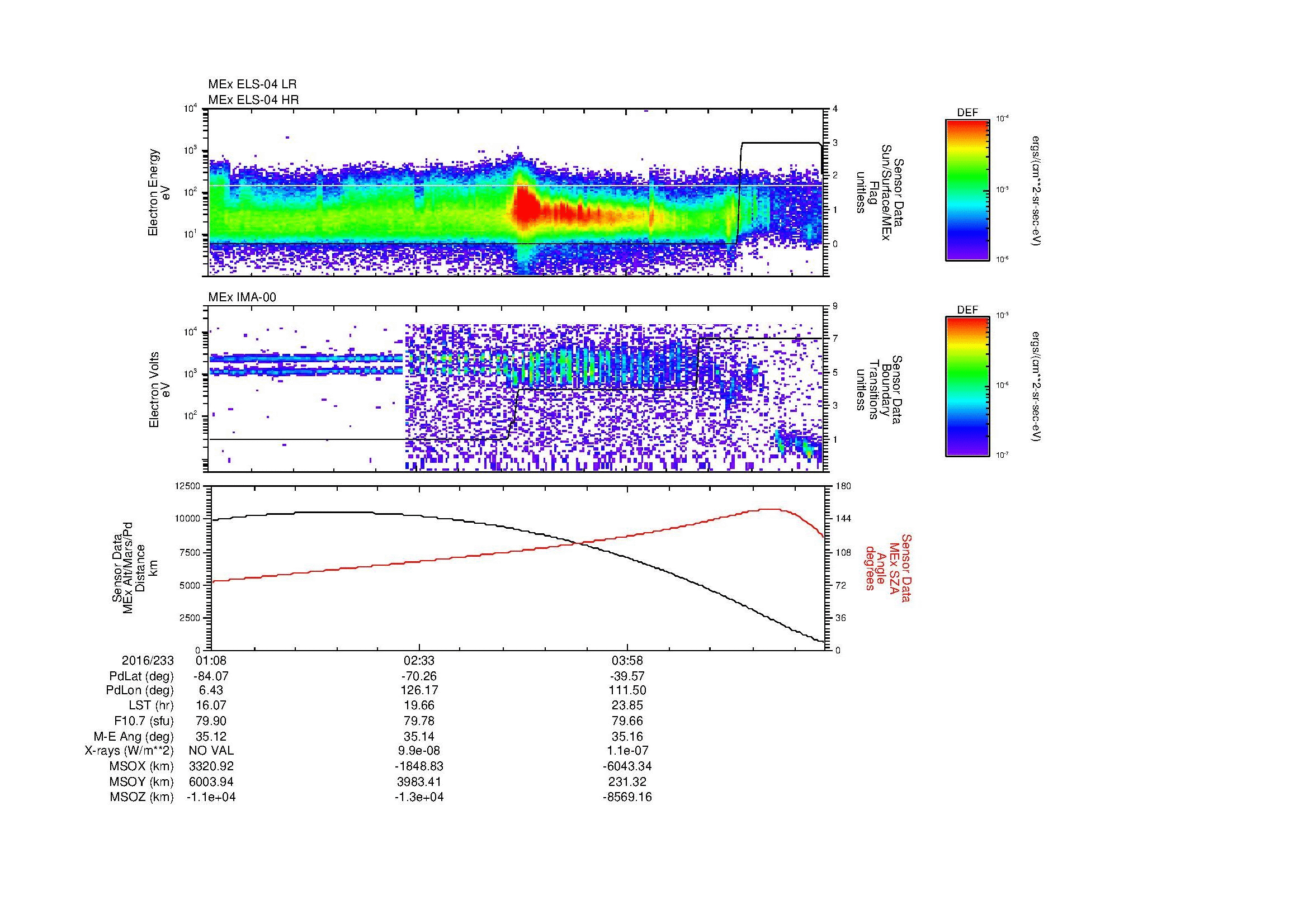The image size is (1308, 924).
Task: Click the 03:58 time tick label
Action: [x=627, y=661]
